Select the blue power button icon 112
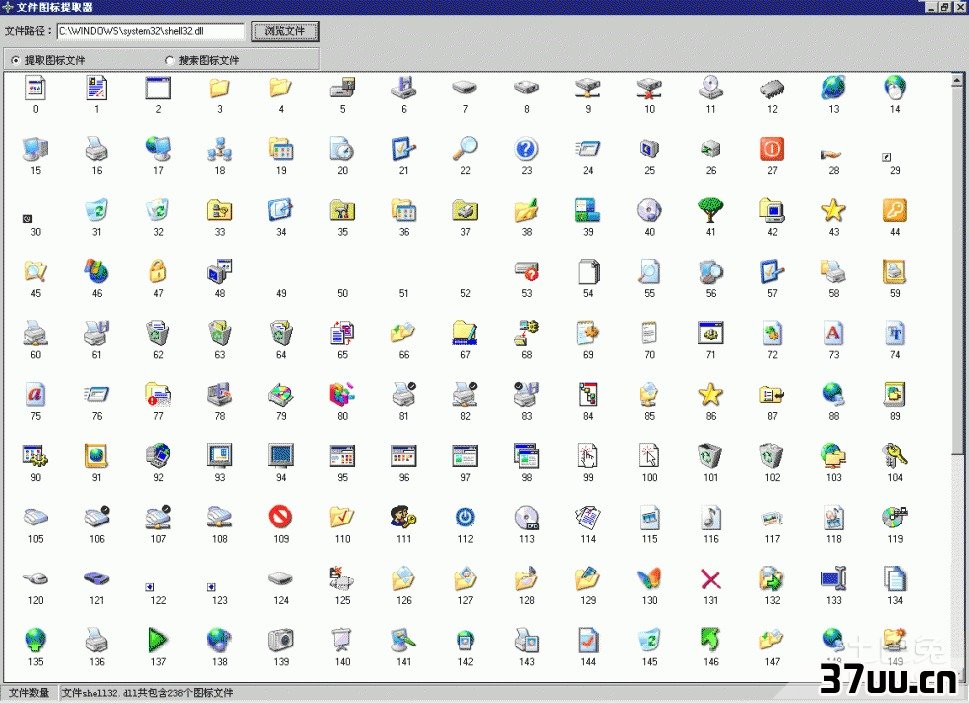 coord(465,517)
